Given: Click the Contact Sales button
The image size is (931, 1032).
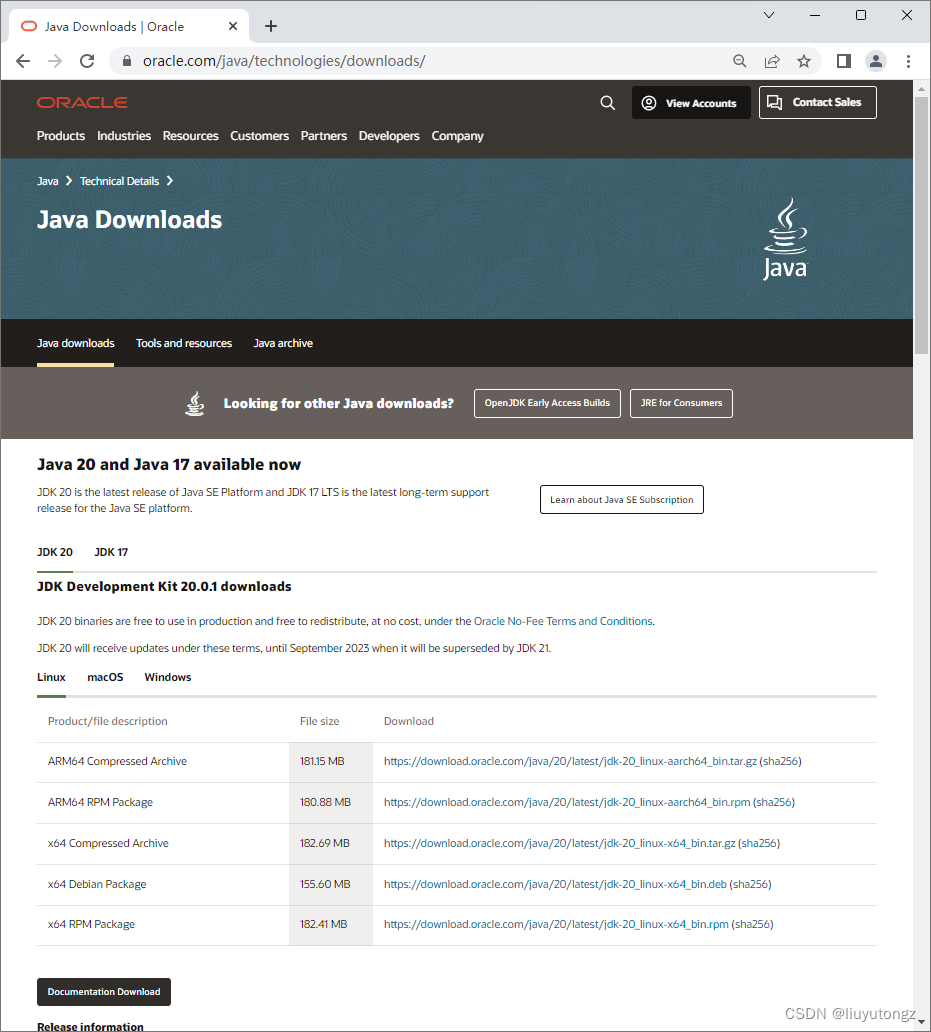Looking at the screenshot, I should [x=818, y=103].
